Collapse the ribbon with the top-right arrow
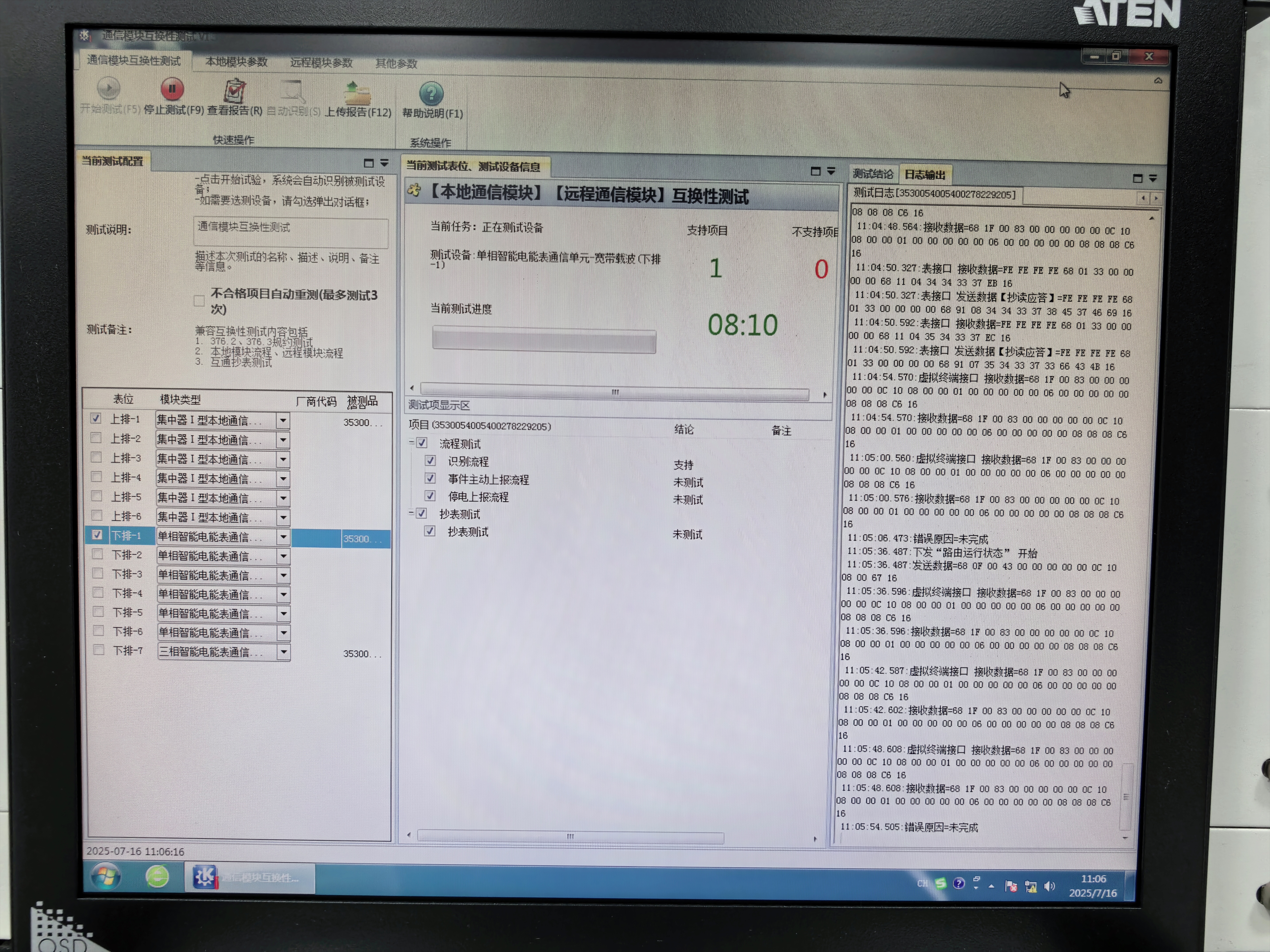This screenshot has height=952, width=1270. click(1158, 80)
